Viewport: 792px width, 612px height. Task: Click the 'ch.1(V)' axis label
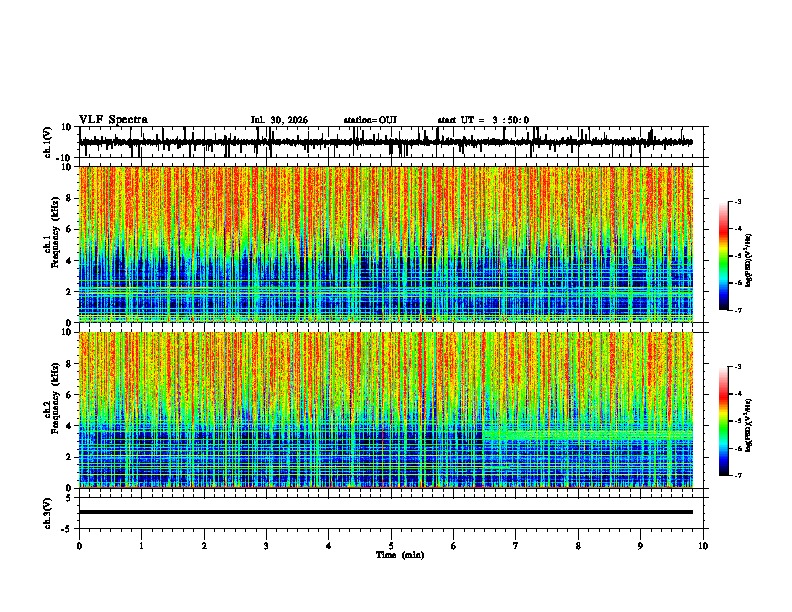click(48, 143)
